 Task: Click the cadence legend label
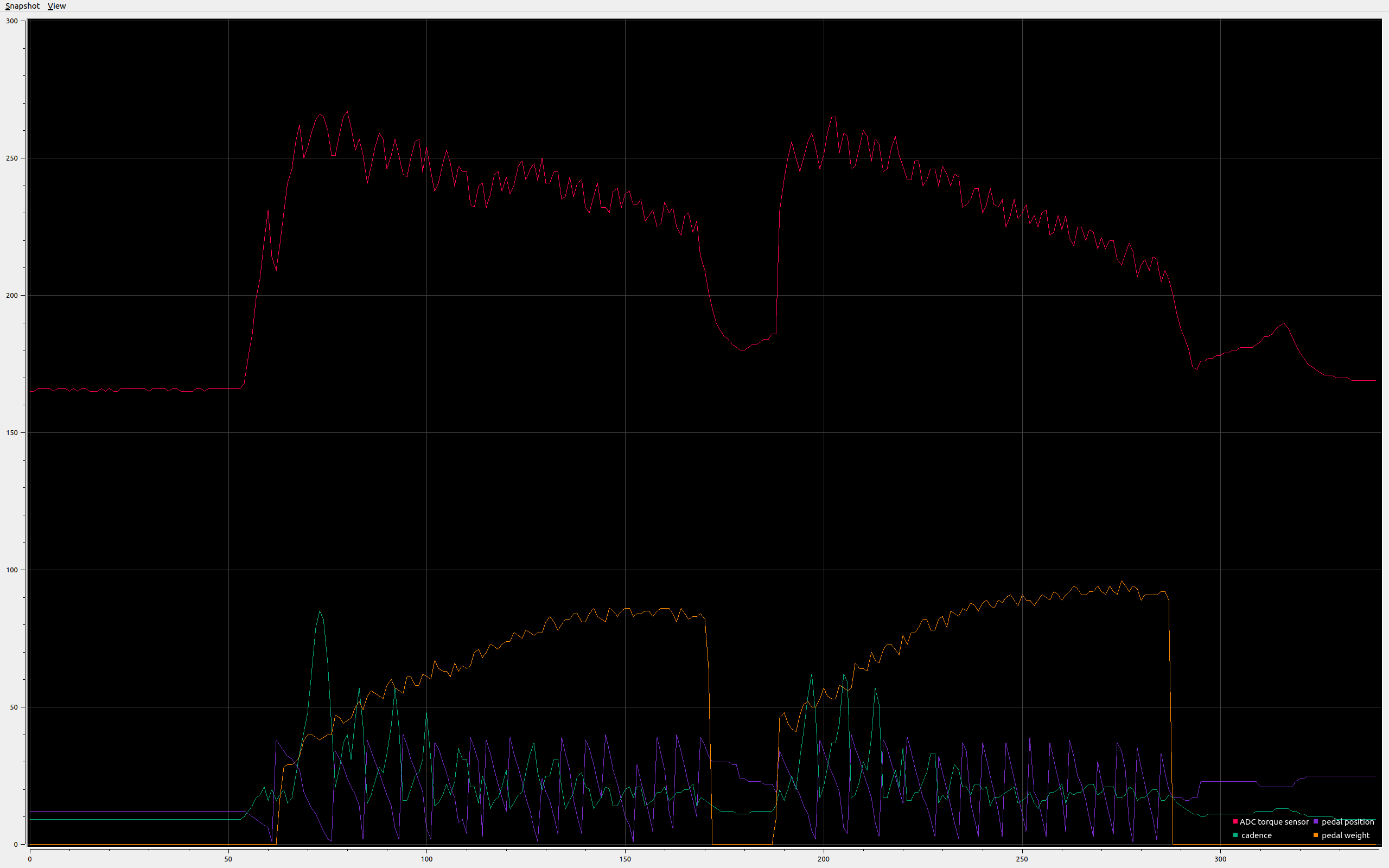tap(1257, 835)
